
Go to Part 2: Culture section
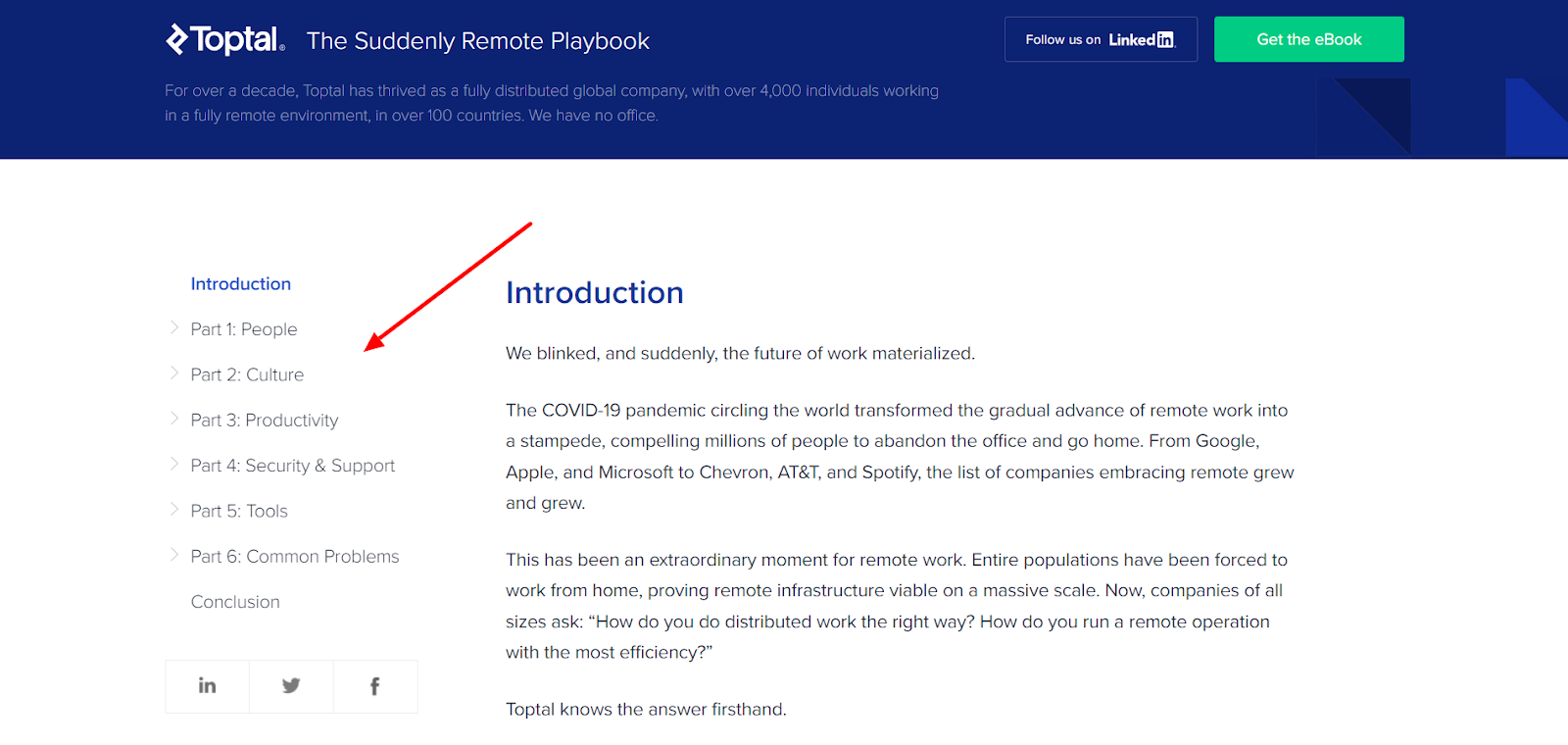247,374
